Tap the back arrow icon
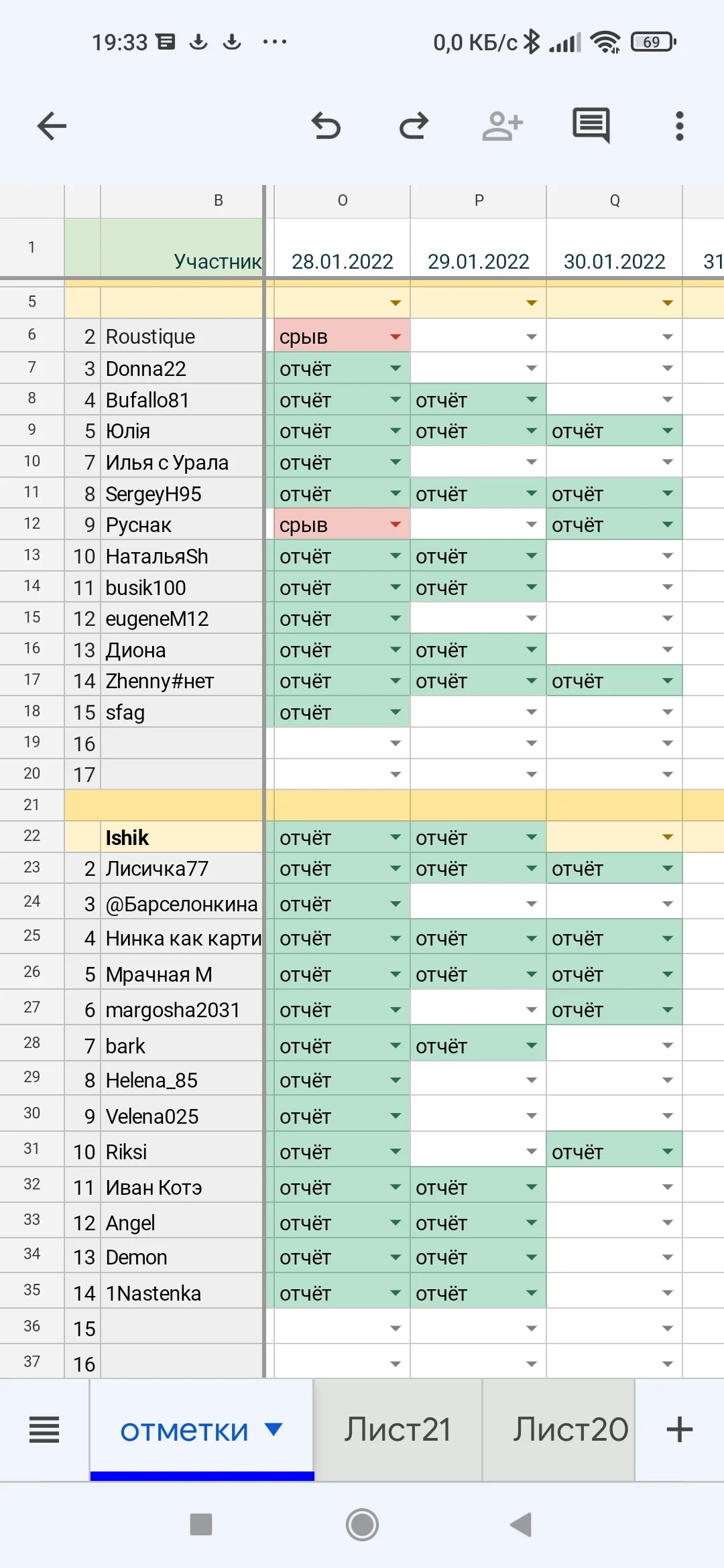This screenshot has height=1568, width=724. pos(52,126)
